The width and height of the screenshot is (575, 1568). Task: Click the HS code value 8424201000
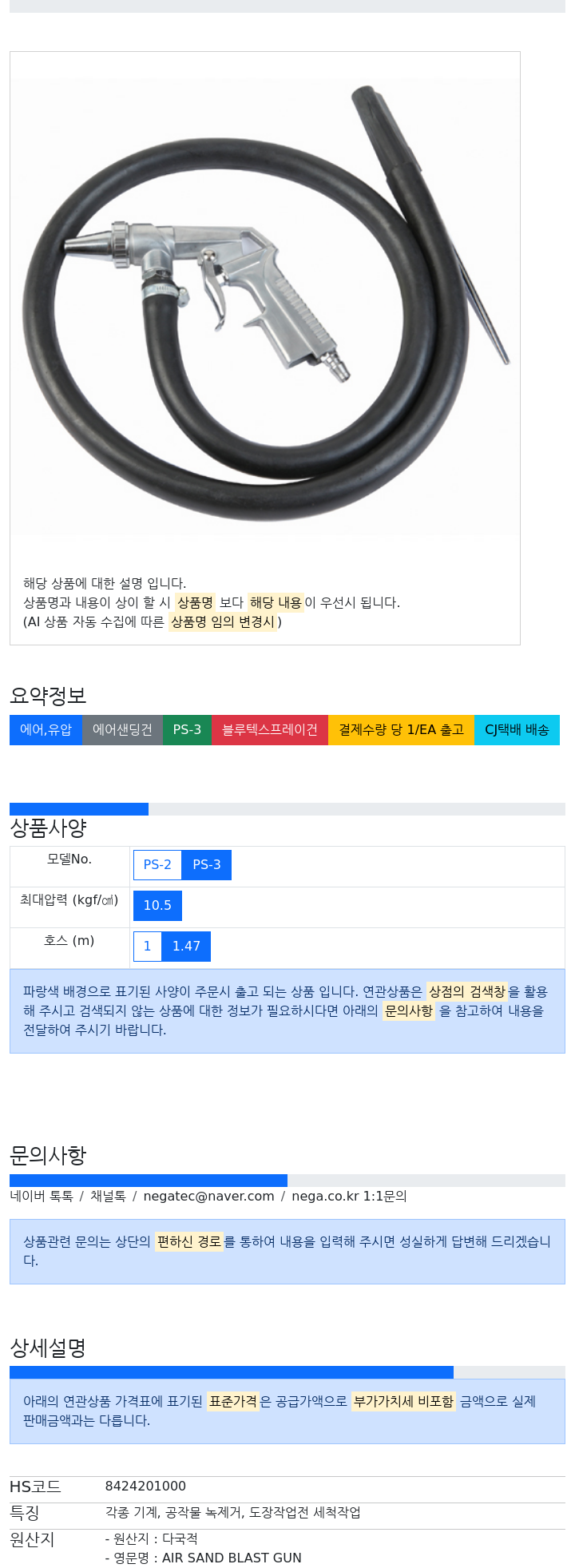pos(145,1487)
